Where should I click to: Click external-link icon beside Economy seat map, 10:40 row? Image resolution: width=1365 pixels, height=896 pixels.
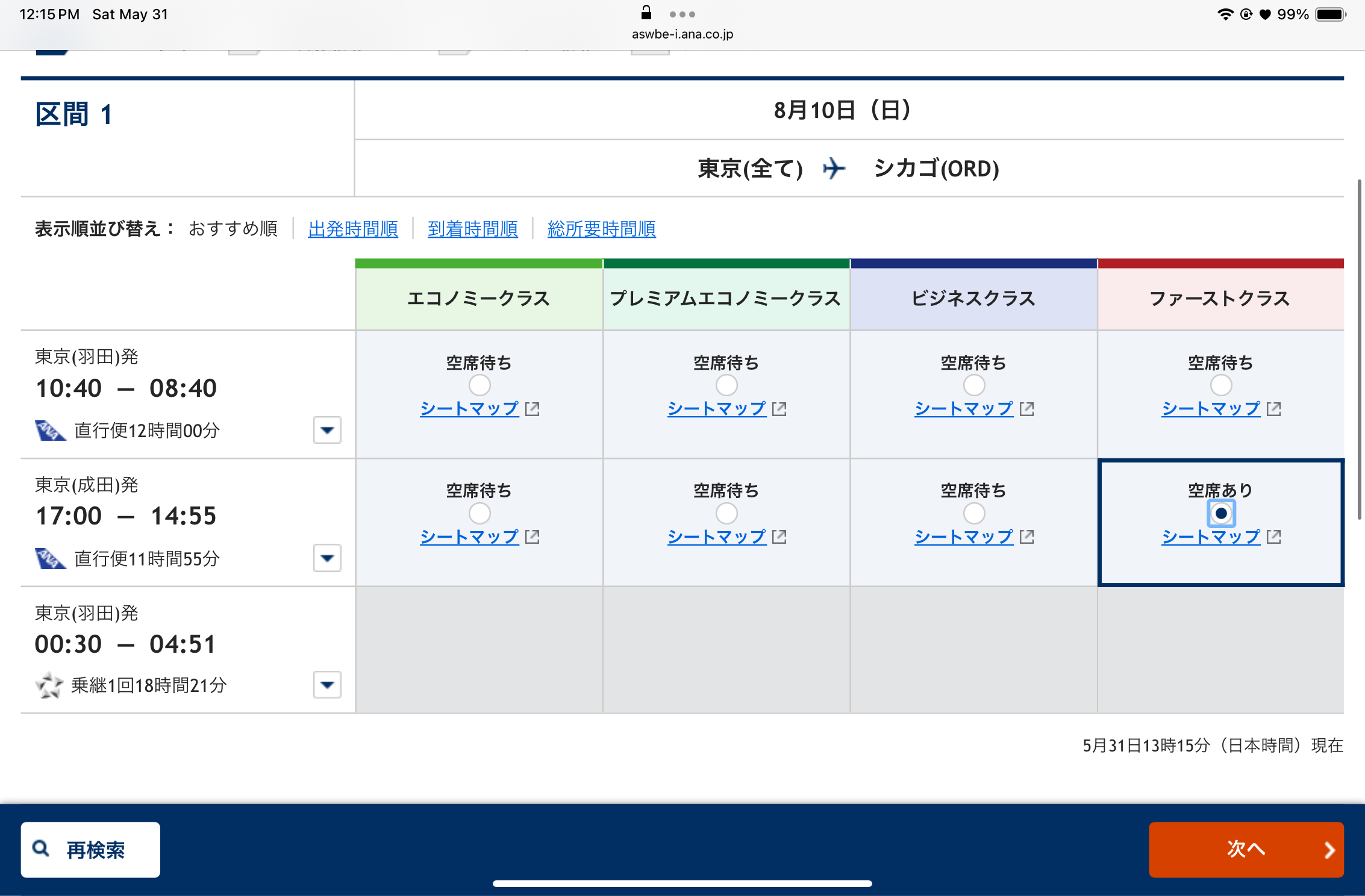click(533, 409)
